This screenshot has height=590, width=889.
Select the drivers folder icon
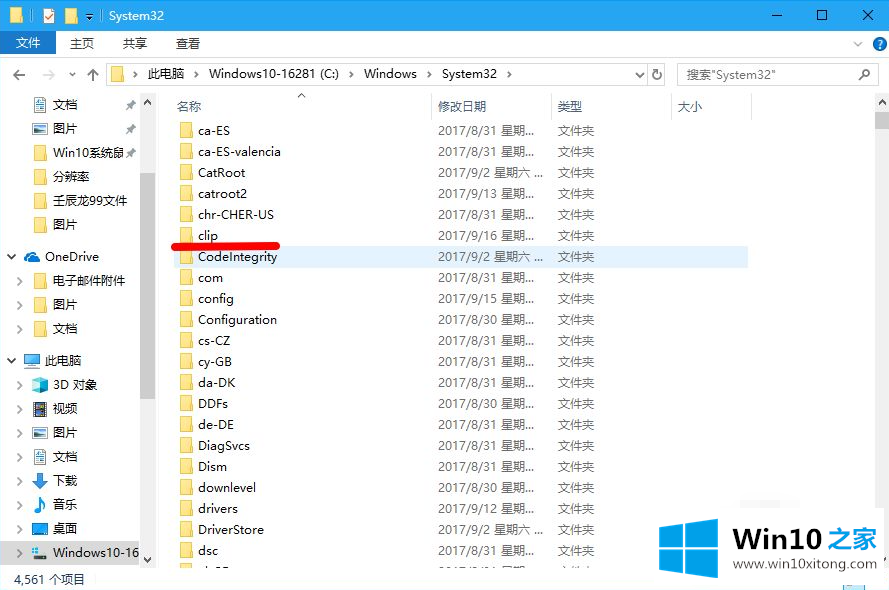[186, 508]
